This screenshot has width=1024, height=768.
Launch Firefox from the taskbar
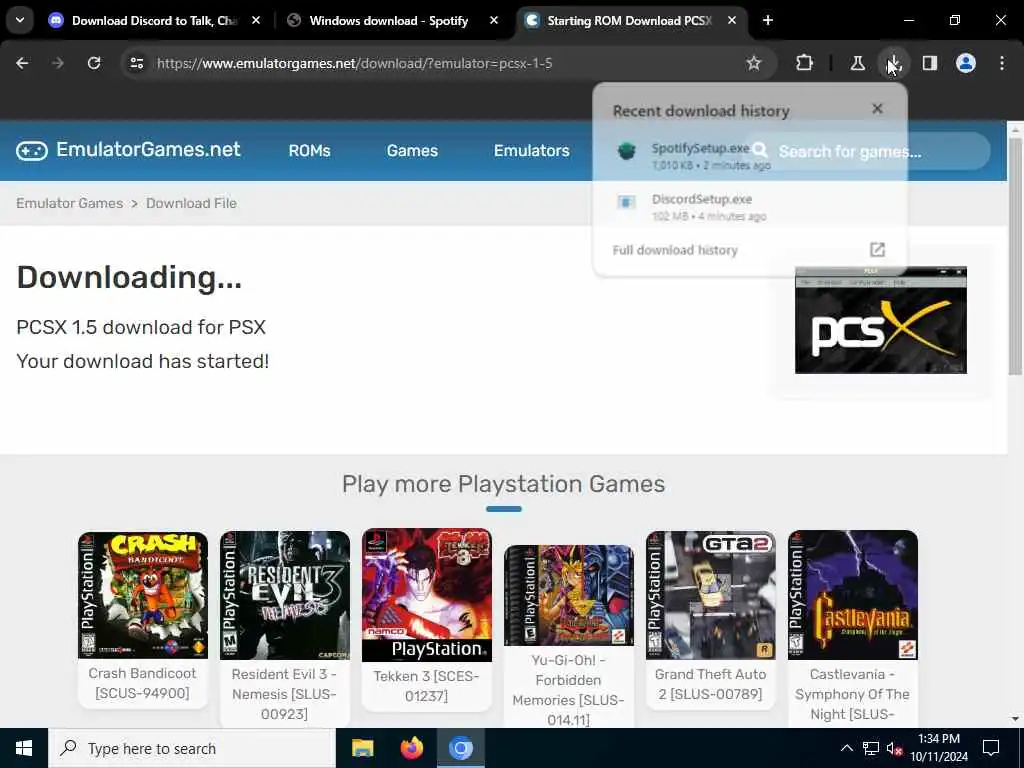point(411,748)
